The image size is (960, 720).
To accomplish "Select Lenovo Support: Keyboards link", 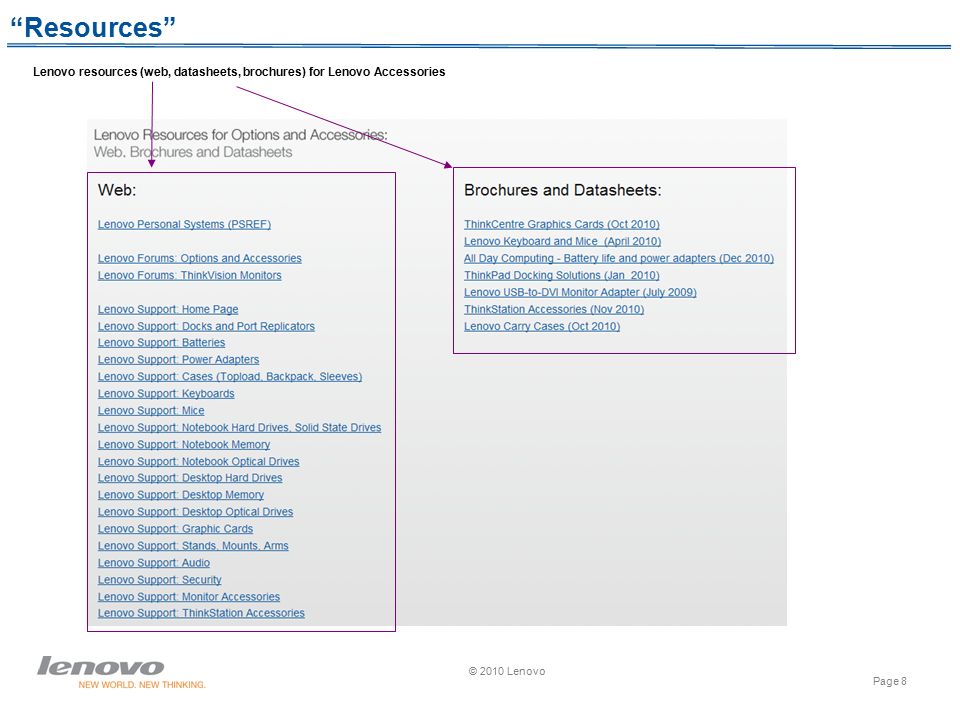I will (166, 394).
